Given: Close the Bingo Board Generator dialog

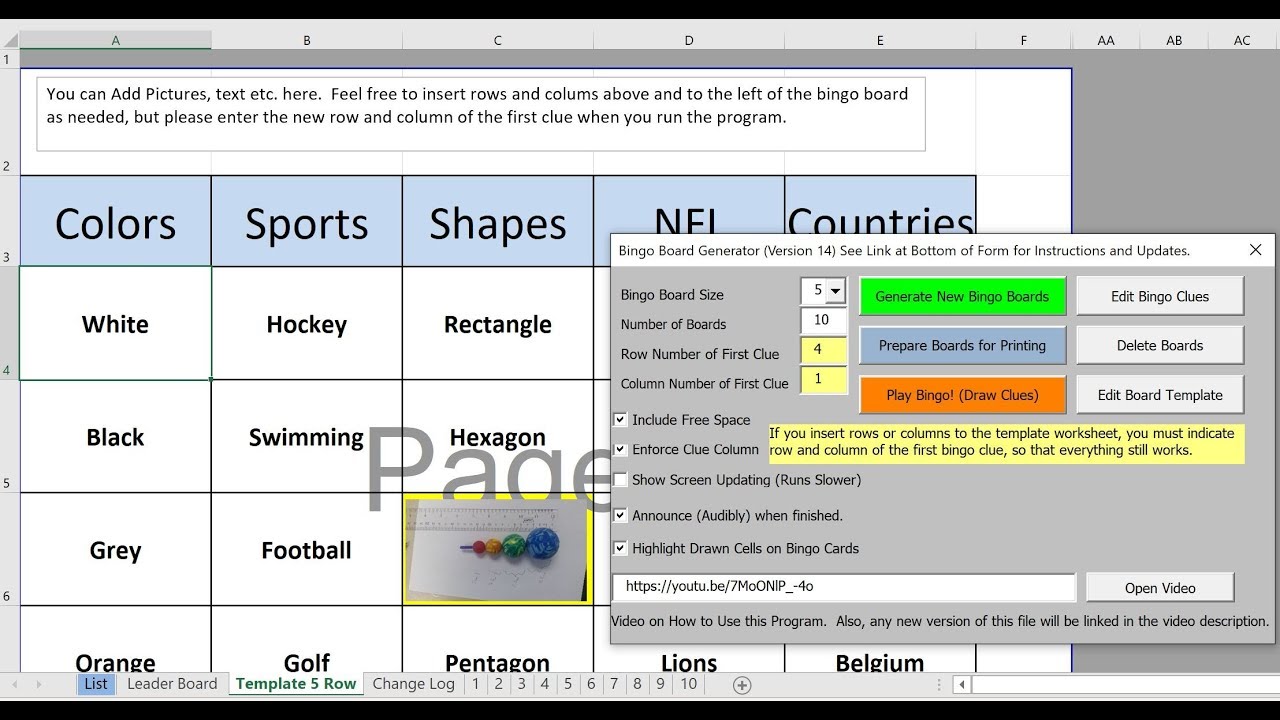Looking at the screenshot, I should coord(1256,250).
